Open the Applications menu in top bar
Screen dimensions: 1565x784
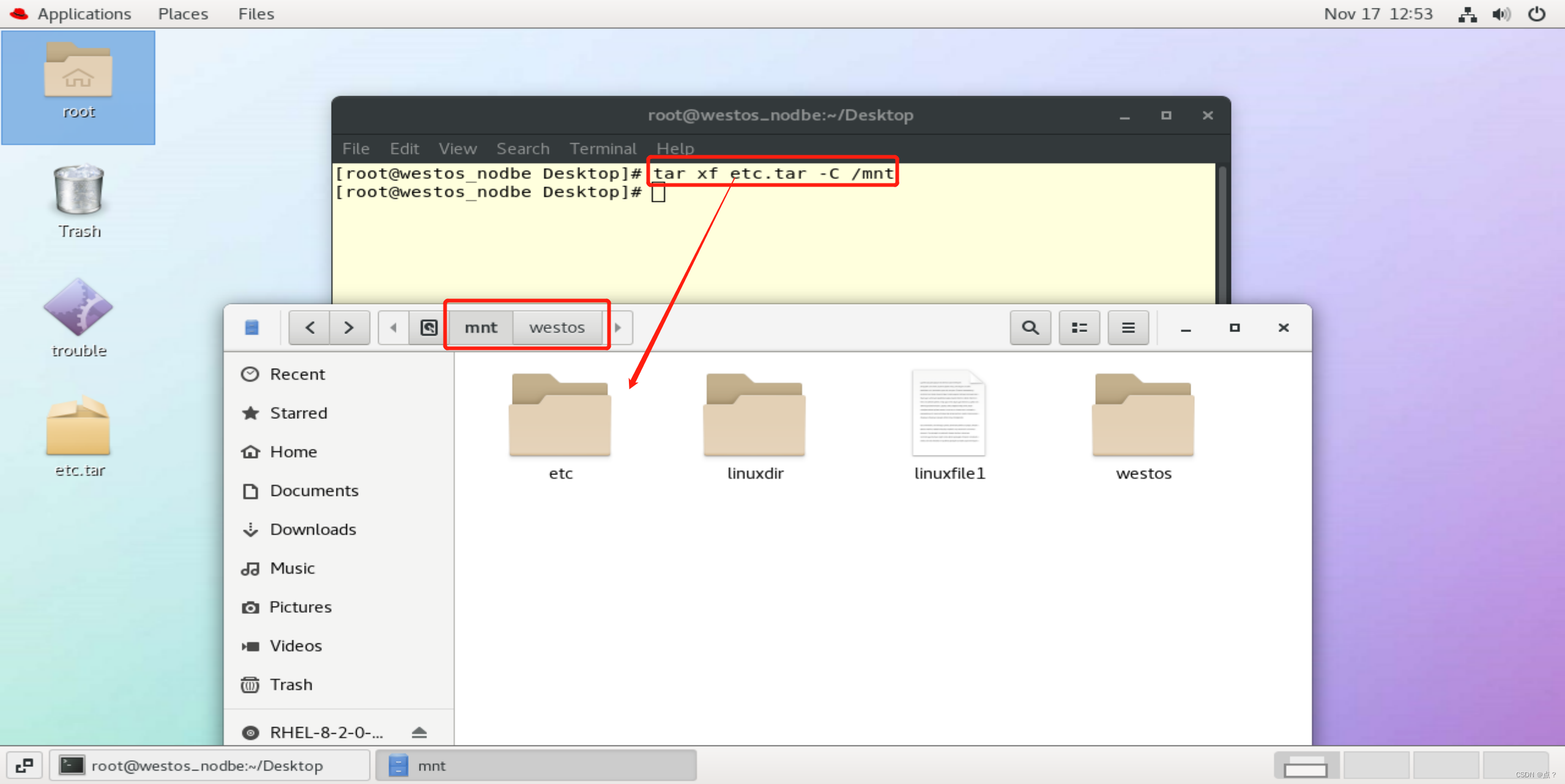[x=84, y=13]
